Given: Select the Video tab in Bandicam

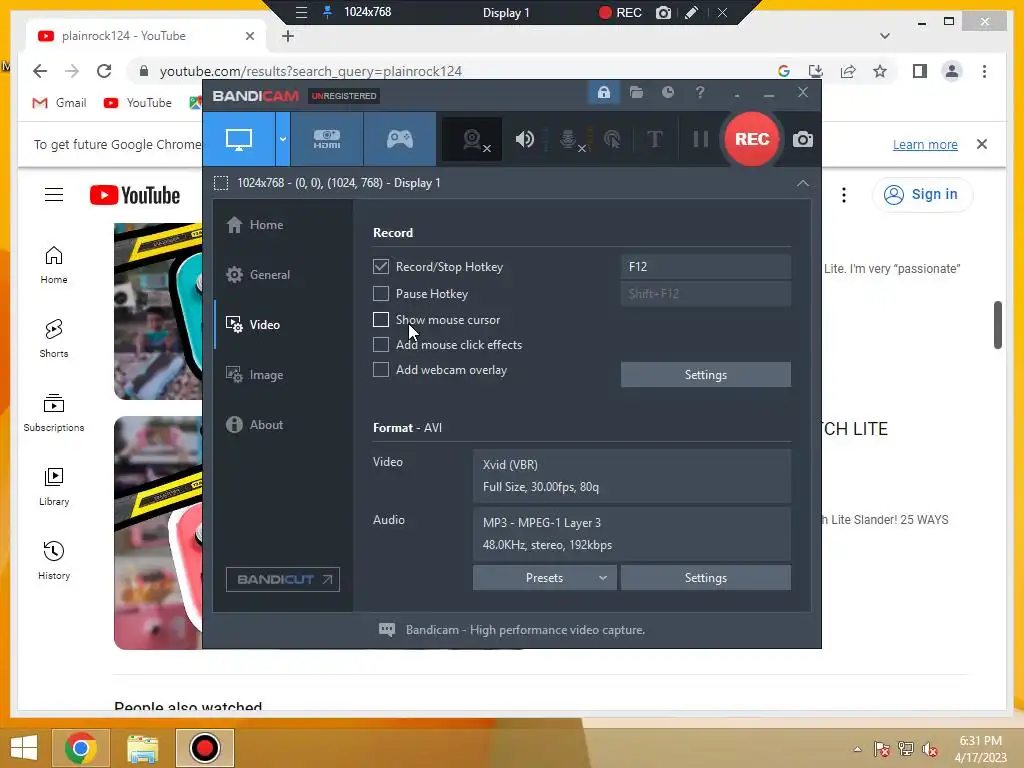Looking at the screenshot, I should pos(253,325).
